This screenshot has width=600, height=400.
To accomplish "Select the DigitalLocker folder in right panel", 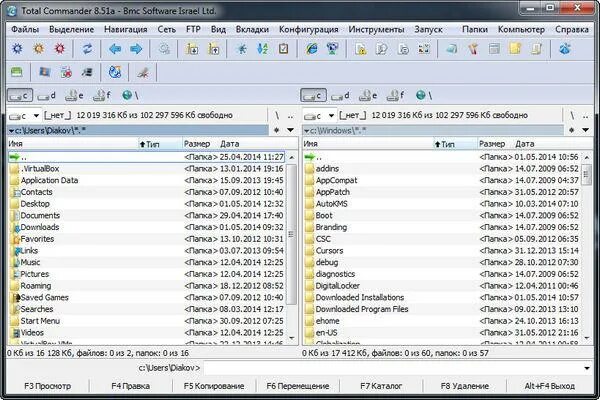I will click(x=441, y=286).
